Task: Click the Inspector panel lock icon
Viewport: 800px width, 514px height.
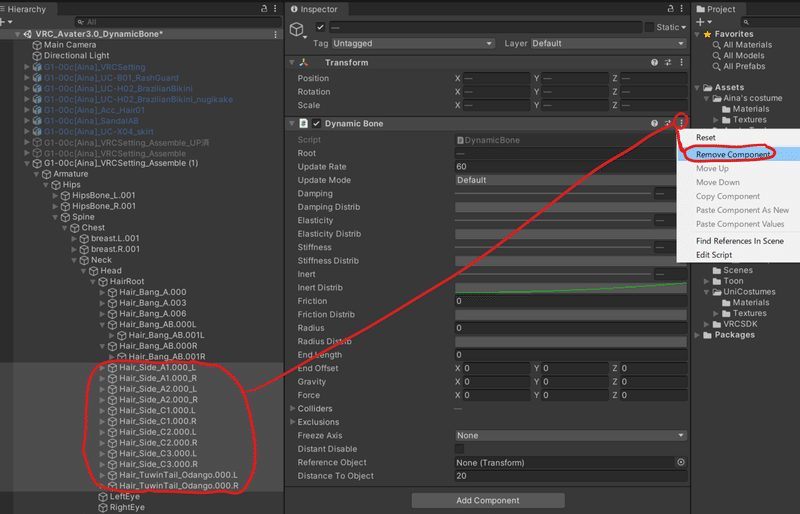Action: 670,9
